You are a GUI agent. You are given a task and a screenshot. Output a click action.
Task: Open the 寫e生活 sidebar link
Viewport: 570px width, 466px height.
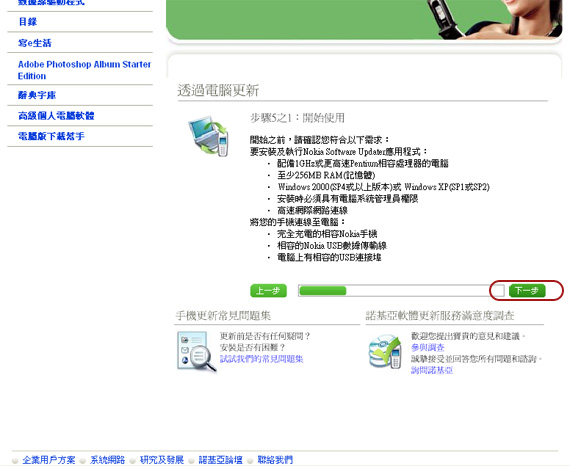click(35, 43)
